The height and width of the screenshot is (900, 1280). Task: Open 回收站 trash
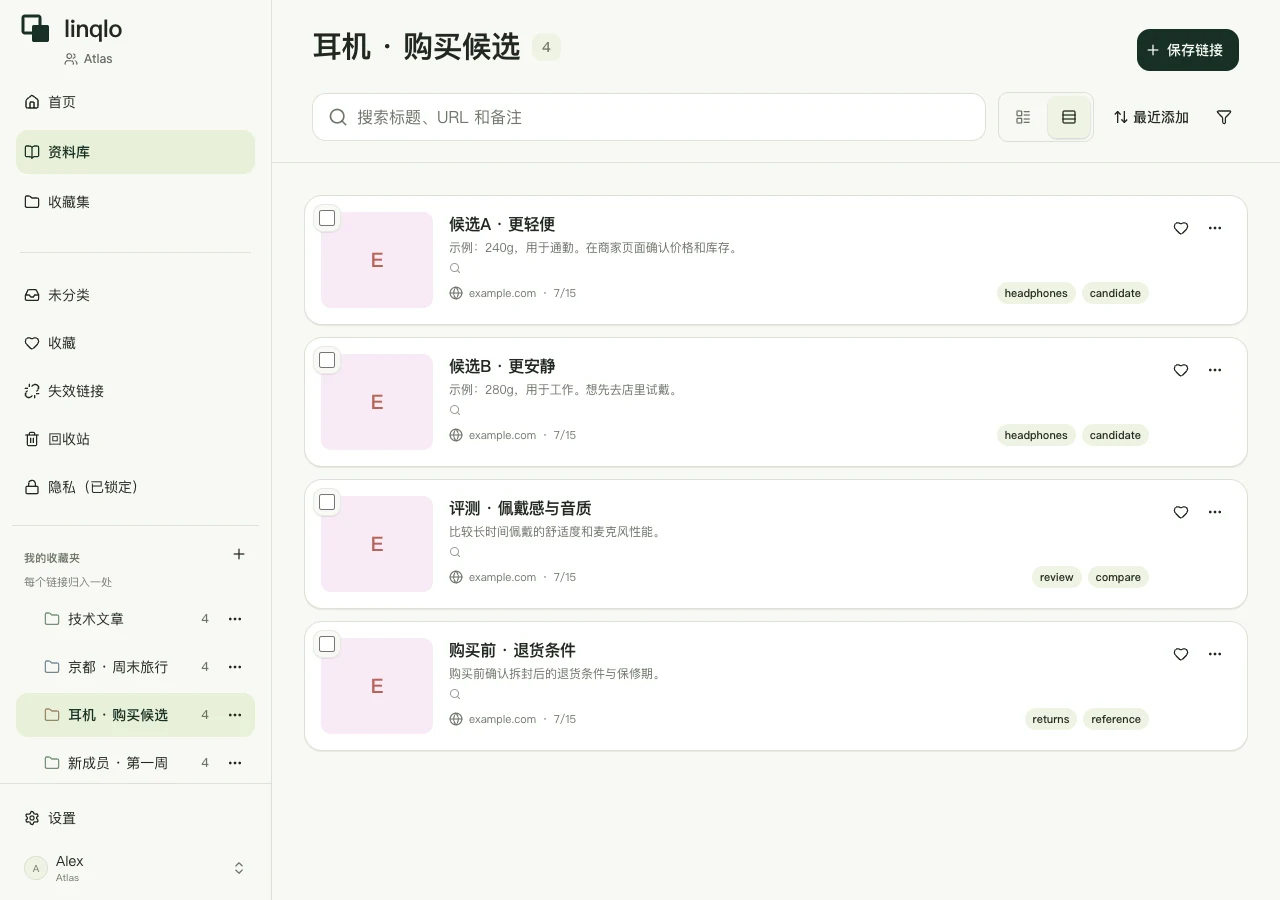click(135, 439)
